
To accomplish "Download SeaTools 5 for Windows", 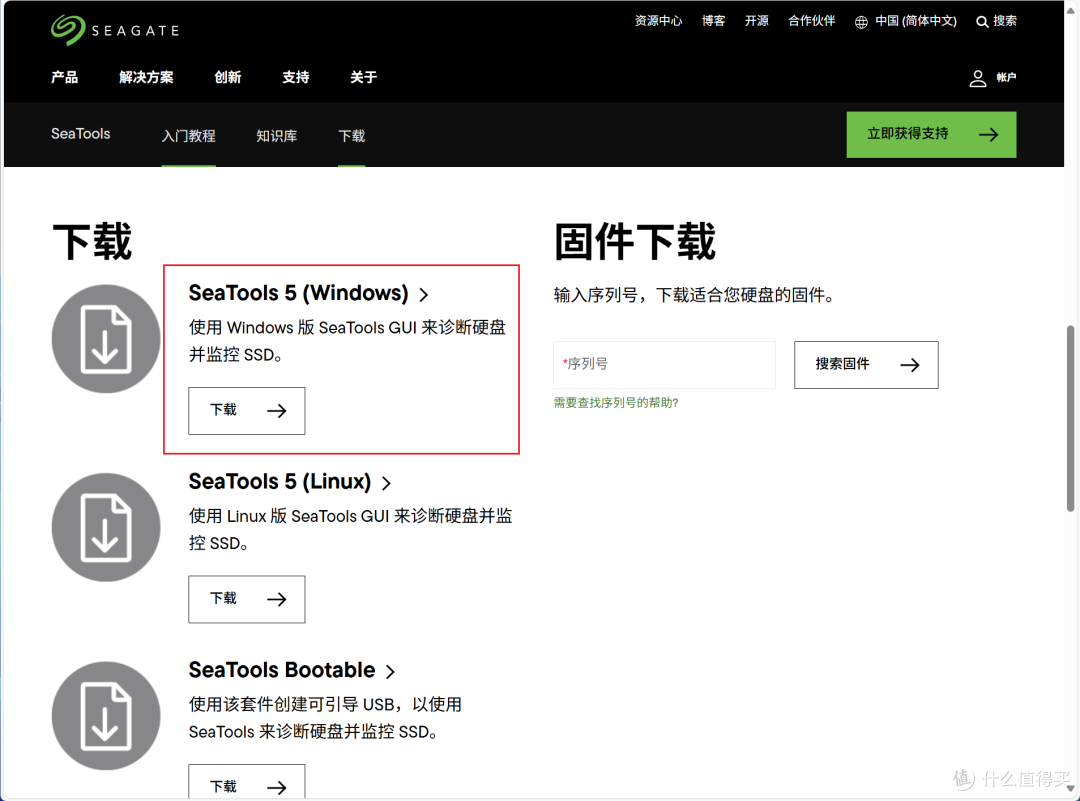I will pyautogui.click(x=247, y=410).
